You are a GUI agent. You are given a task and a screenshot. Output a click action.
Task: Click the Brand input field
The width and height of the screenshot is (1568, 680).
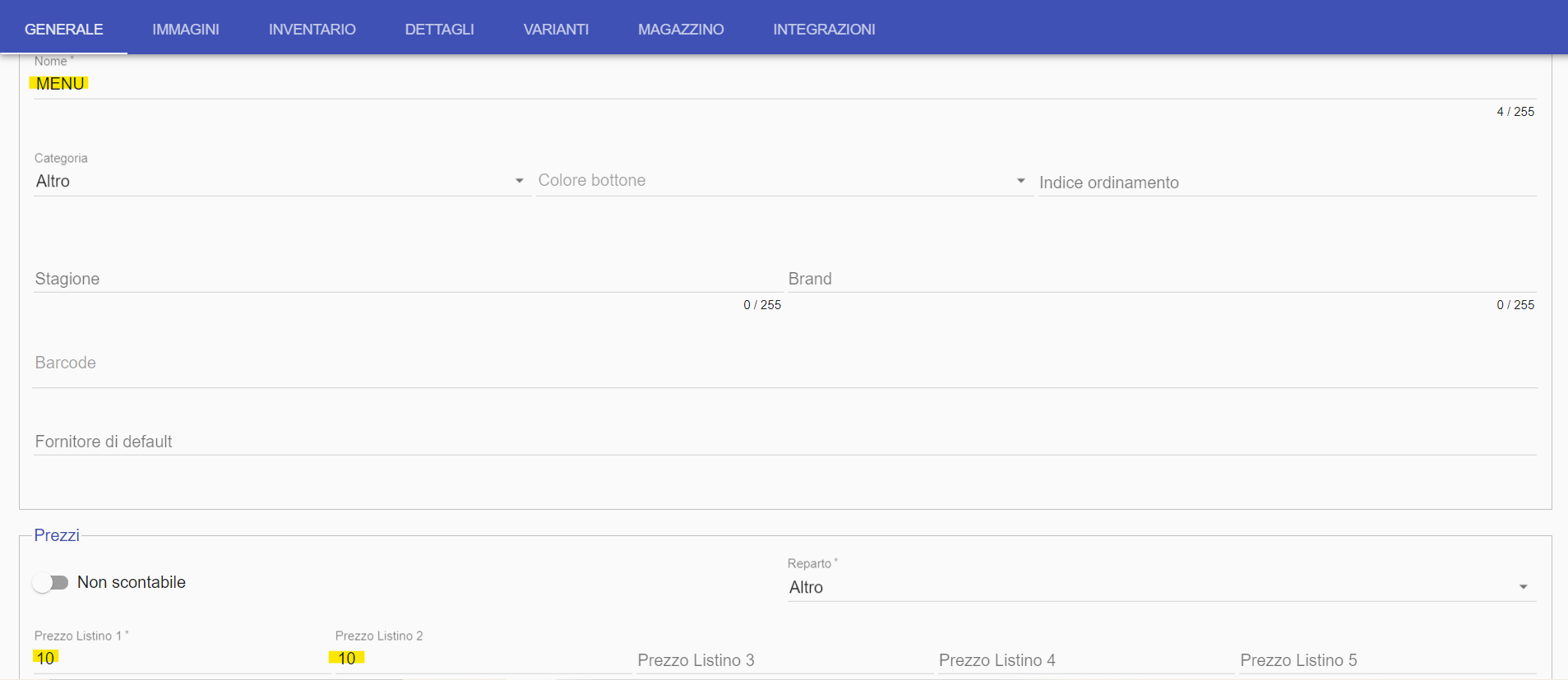pyautogui.click(x=1161, y=279)
